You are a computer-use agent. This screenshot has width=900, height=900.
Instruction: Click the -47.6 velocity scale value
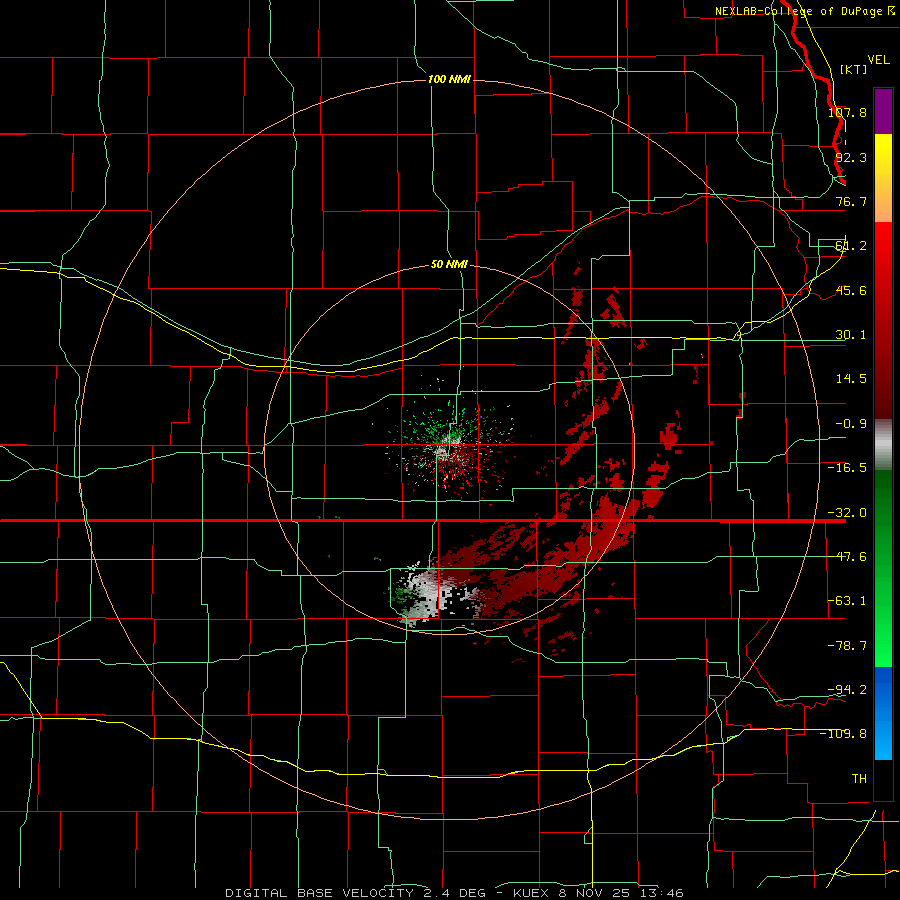847,557
